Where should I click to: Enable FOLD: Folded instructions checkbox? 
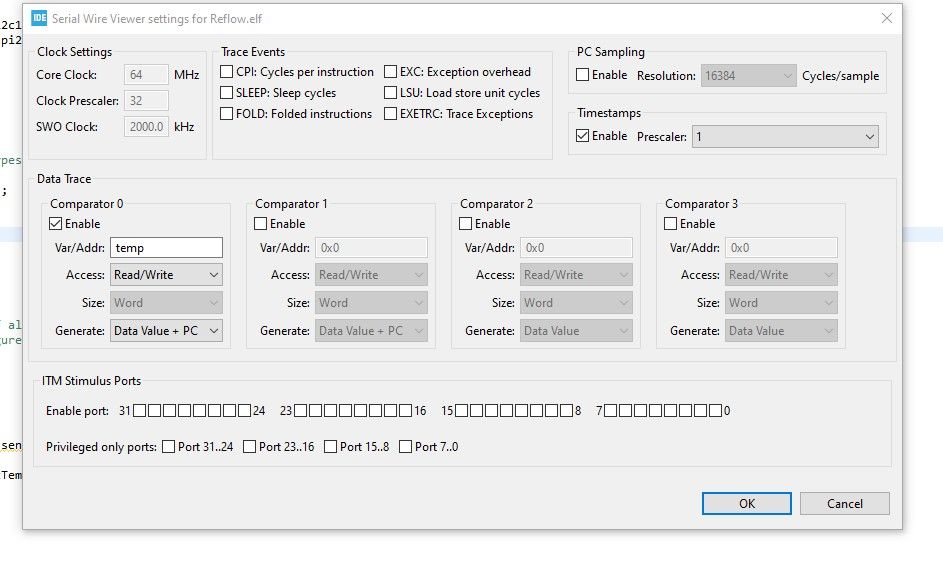(x=227, y=114)
